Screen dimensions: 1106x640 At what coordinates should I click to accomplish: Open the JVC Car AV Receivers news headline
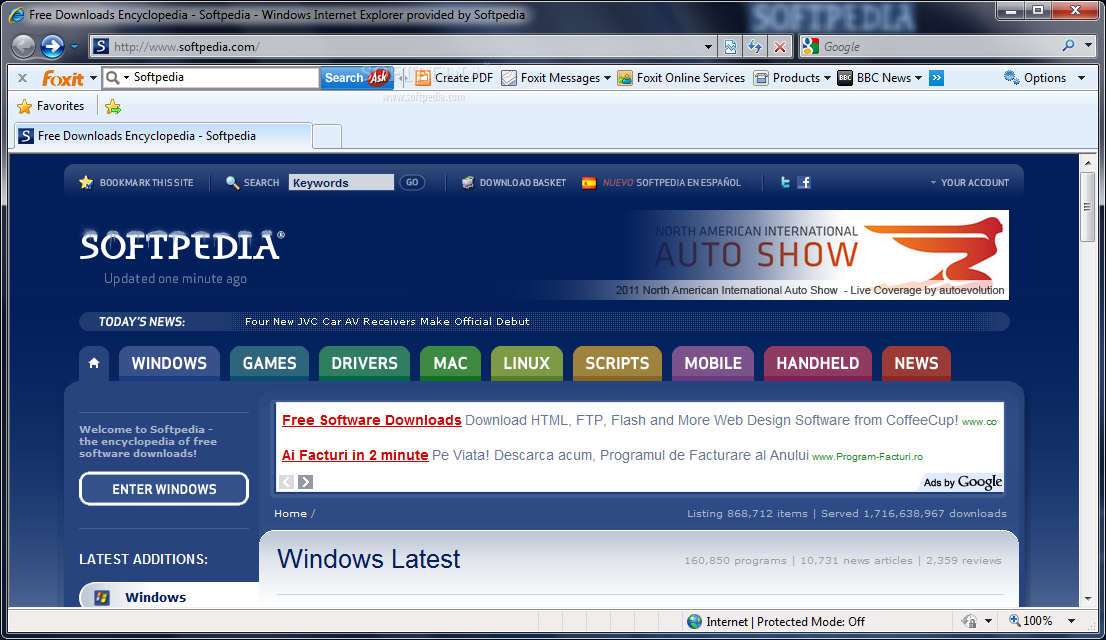click(x=387, y=322)
